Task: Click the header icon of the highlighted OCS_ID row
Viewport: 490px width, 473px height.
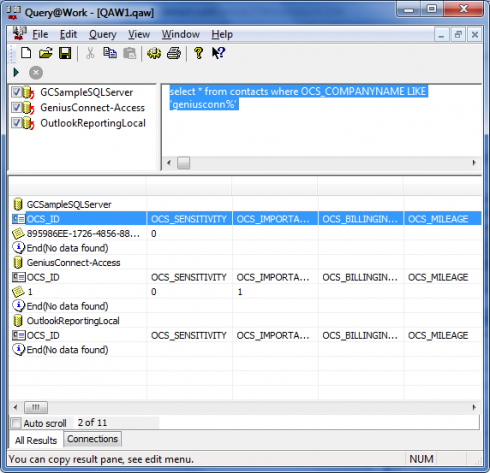Action: click(x=19, y=219)
